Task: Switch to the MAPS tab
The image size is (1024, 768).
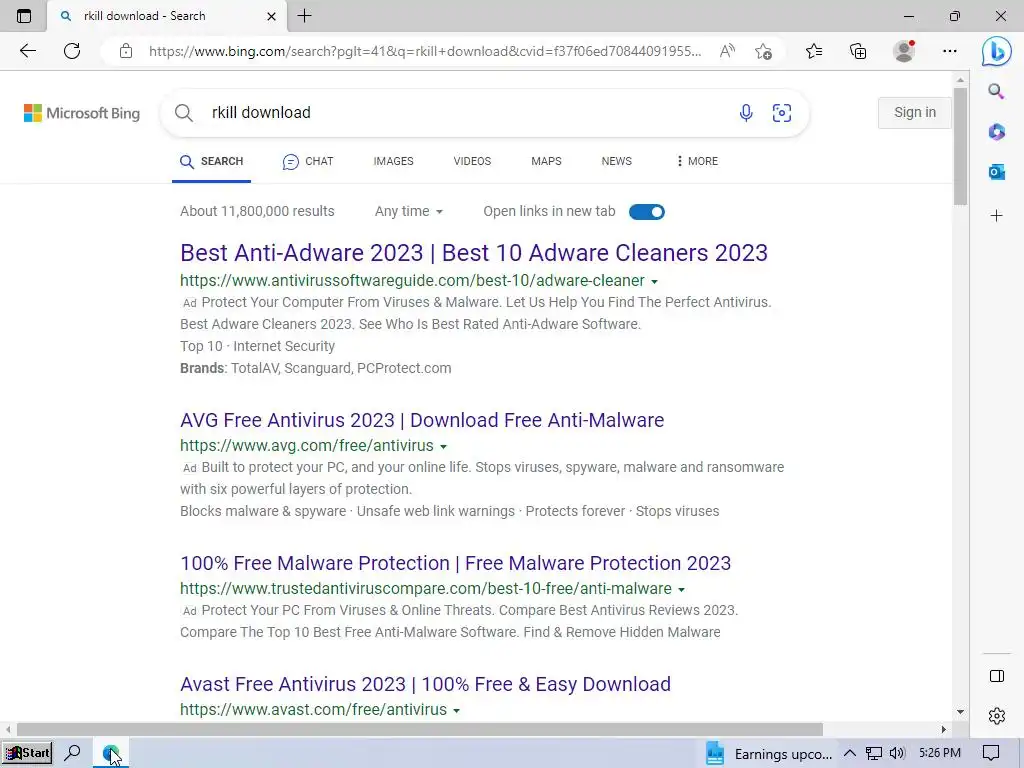Action: pyautogui.click(x=546, y=161)
